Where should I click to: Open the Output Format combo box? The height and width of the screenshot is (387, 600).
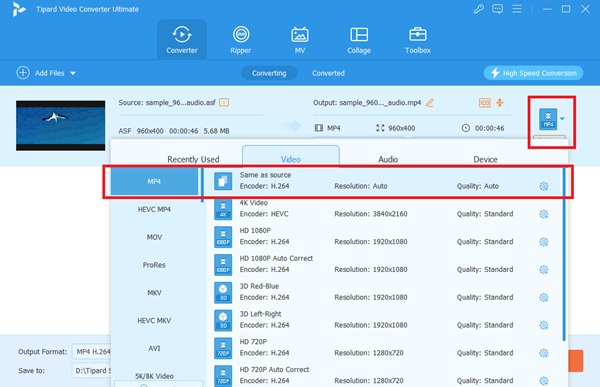(92, 352)
